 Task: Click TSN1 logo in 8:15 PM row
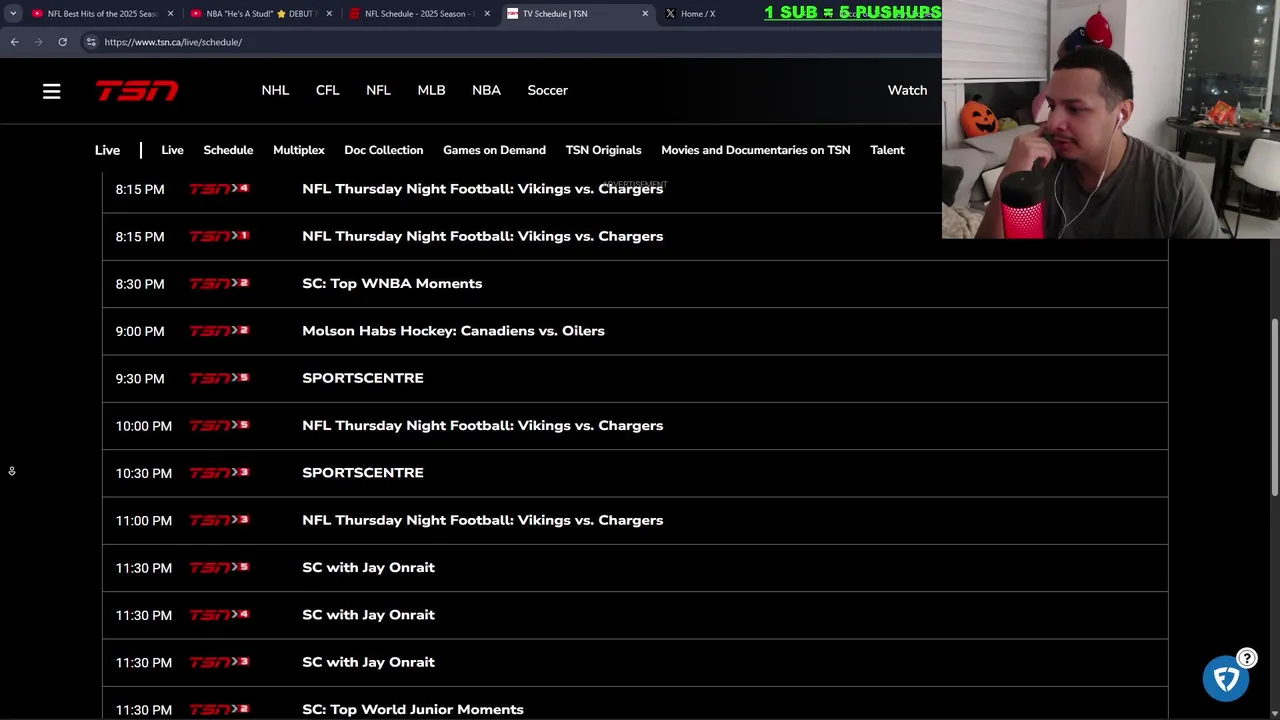[219, 236]
